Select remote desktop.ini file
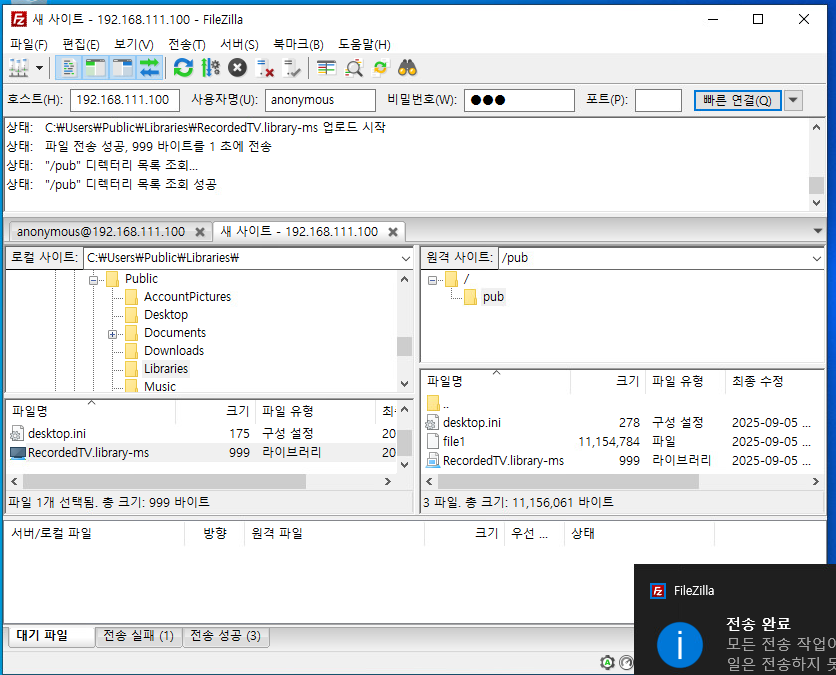Screen dimensions: 836x675 click(622, 423)
